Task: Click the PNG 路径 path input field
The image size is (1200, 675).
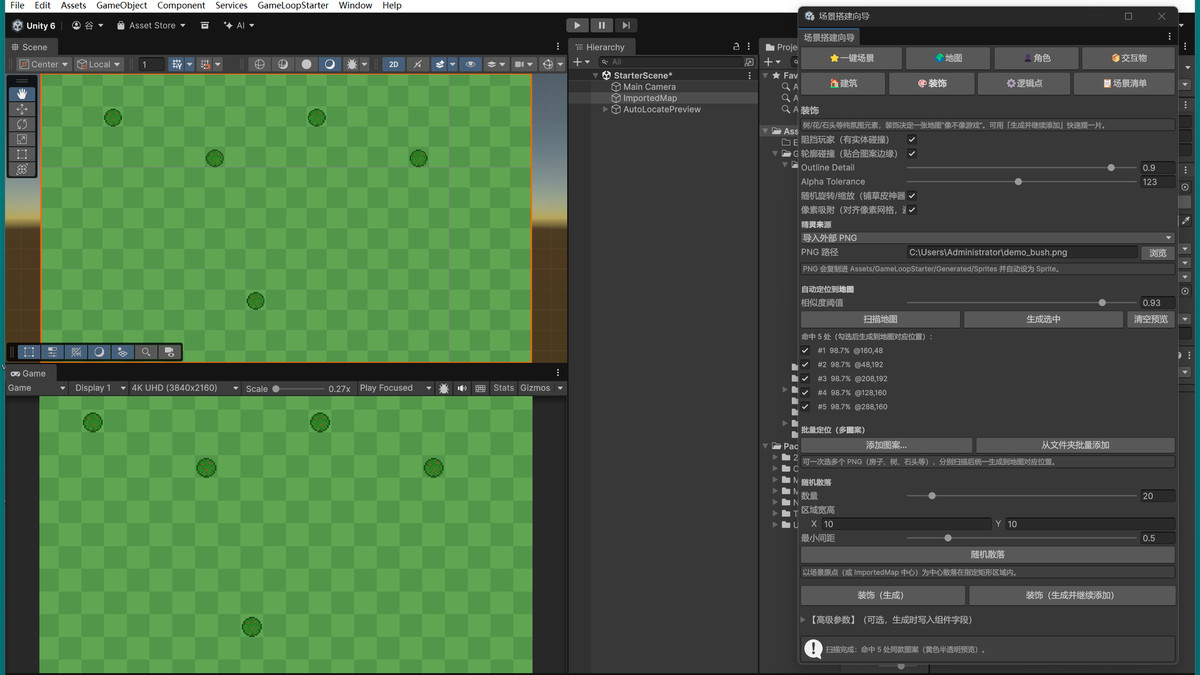Action: 1022,253
